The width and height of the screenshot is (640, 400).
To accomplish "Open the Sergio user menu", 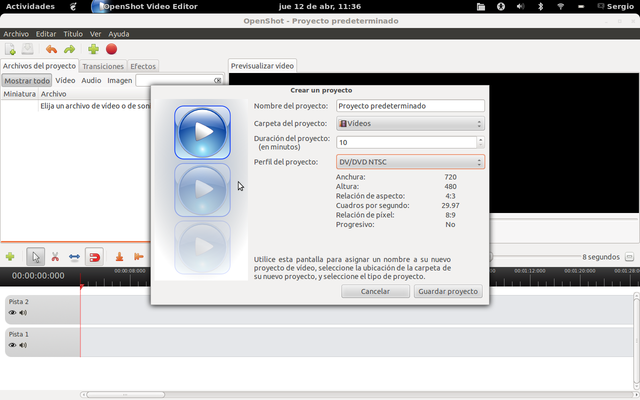I will [616, 7].
